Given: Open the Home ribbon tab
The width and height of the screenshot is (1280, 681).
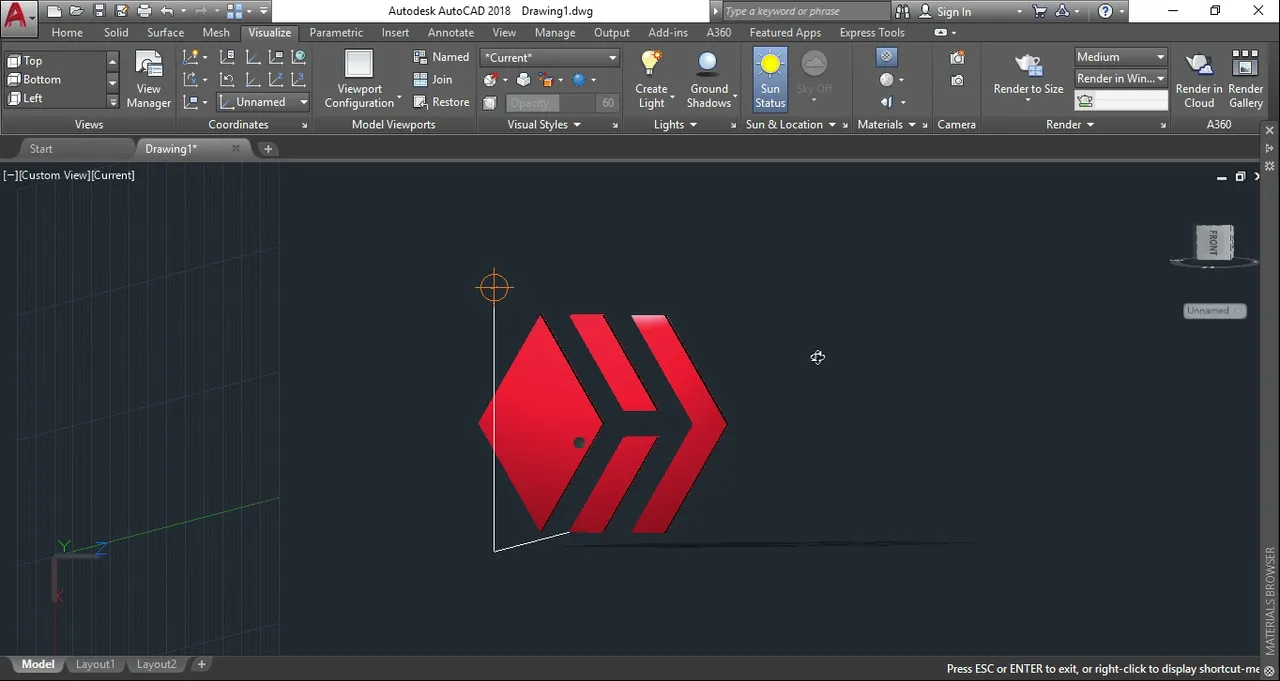Looking at the screenshot, I should [67, 32].
